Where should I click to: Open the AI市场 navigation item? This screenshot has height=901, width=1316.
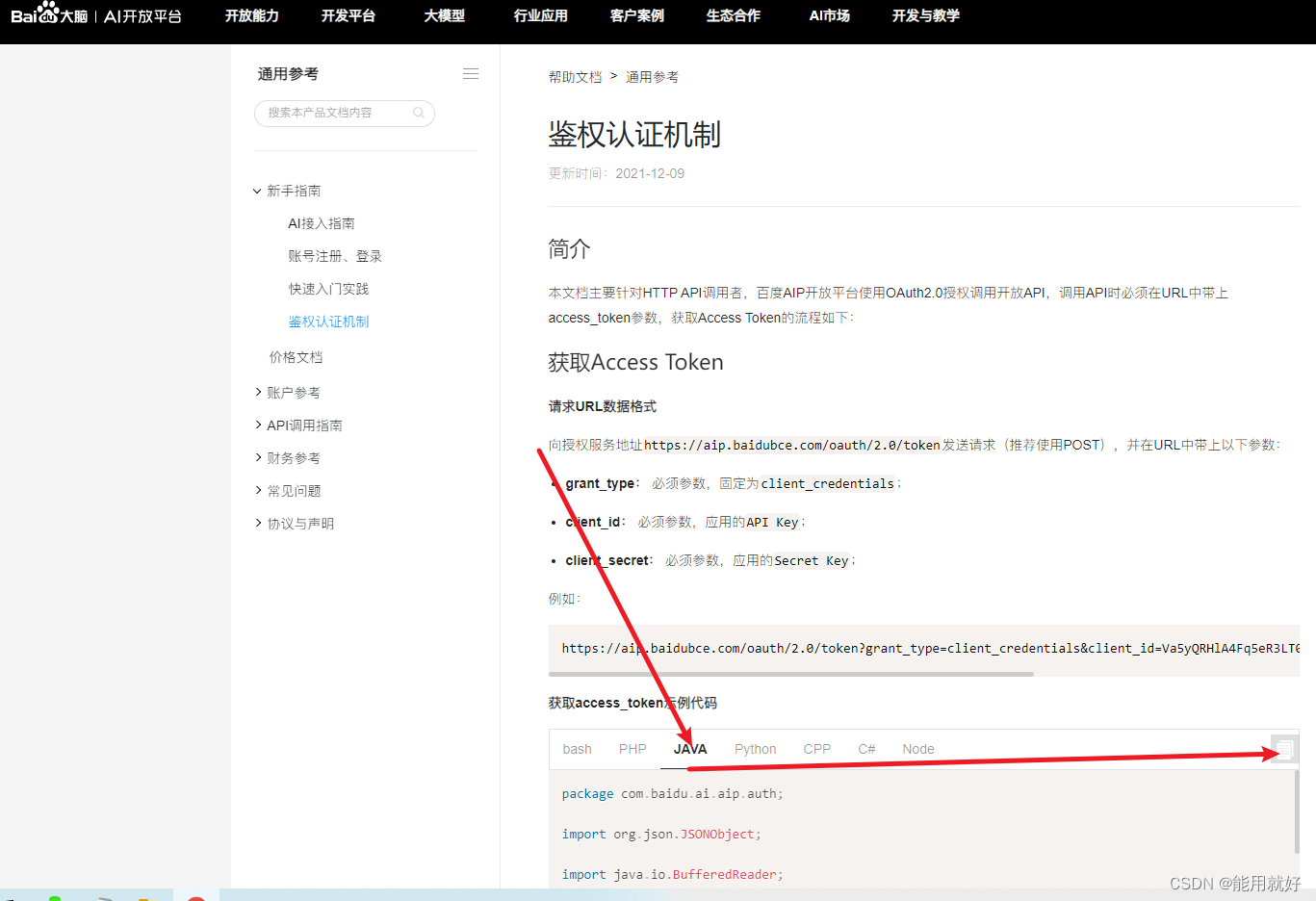pyautogui.click(x=830, y=15)
